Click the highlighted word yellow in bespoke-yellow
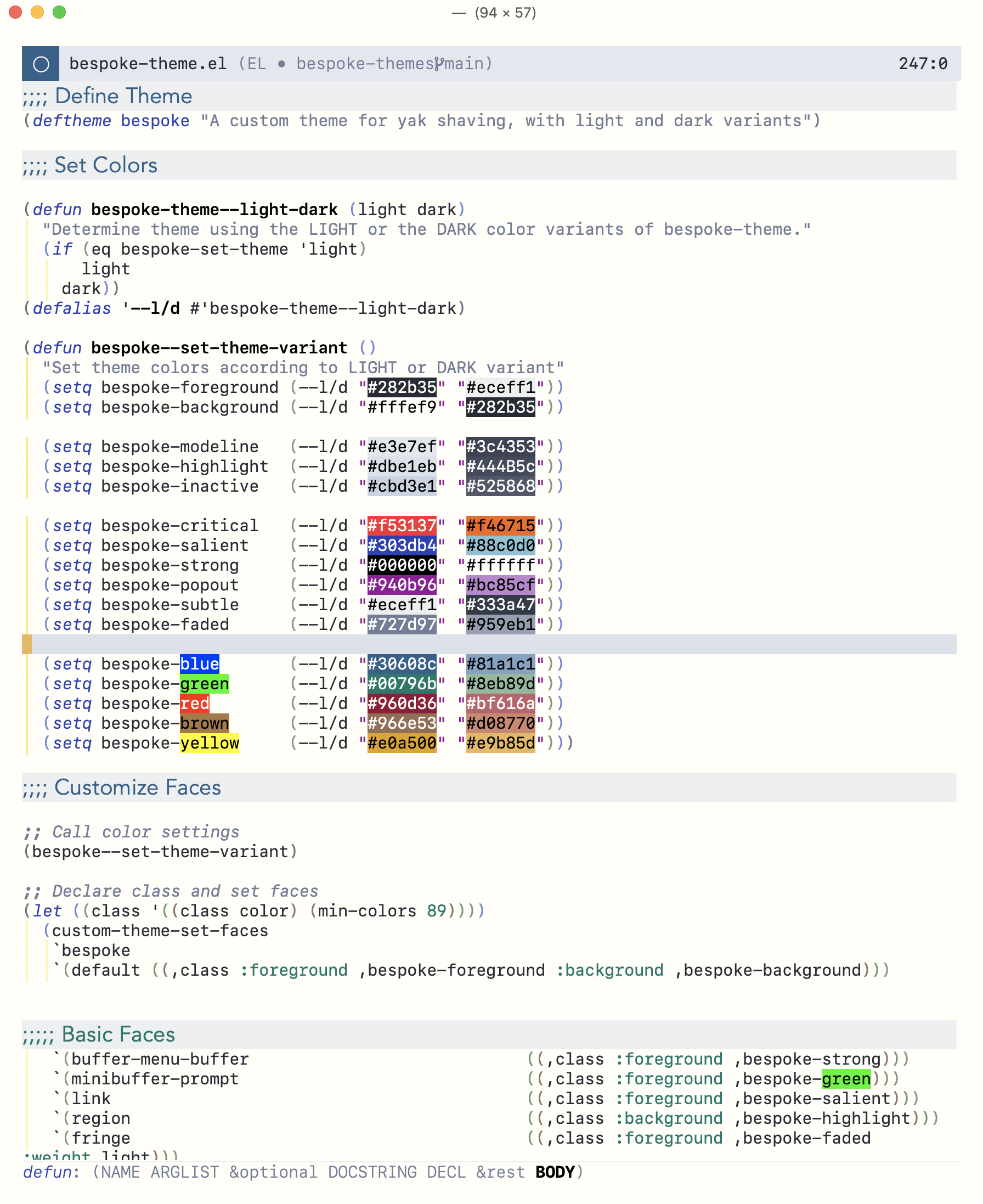Screen dimensions: 983x1204 click(210, 743)
